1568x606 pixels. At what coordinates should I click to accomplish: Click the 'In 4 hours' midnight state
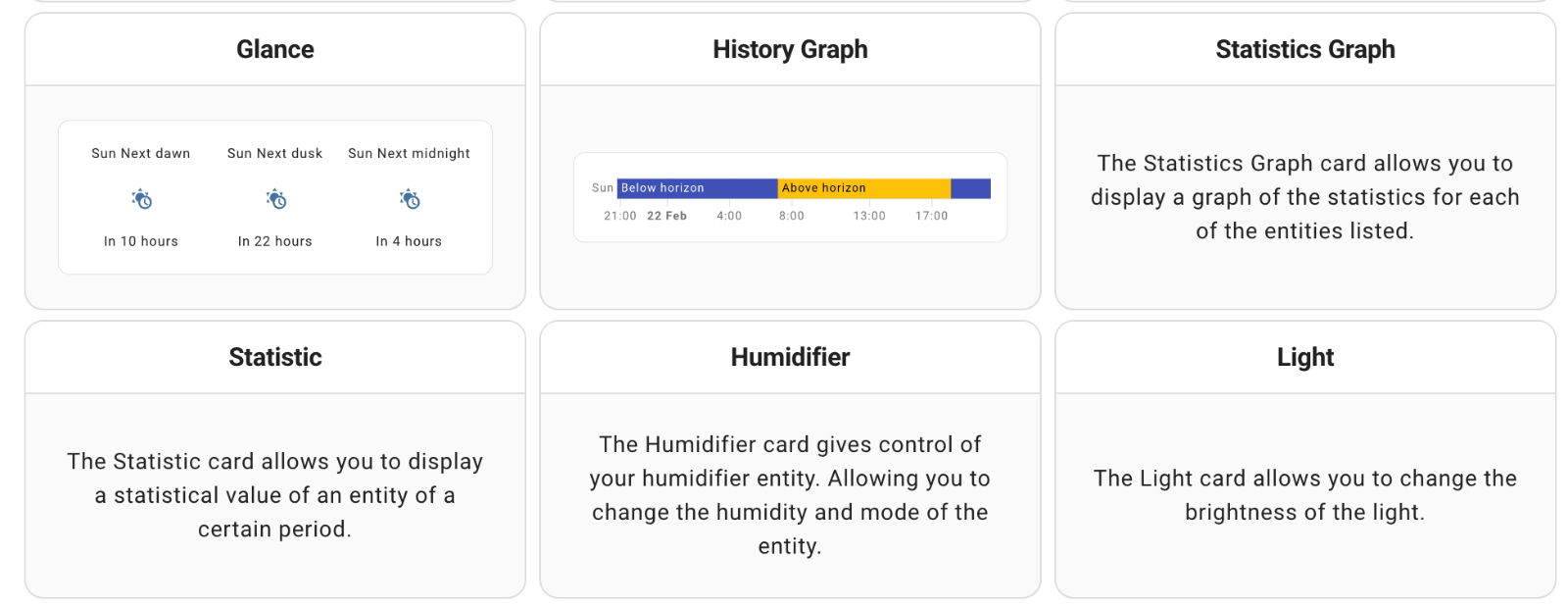tap(409, 241)
